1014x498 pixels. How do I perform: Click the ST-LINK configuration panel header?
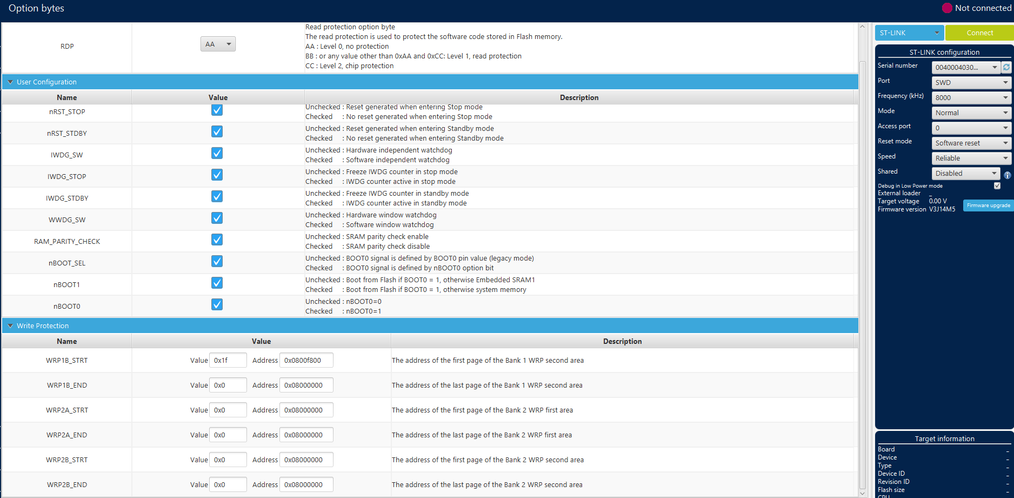944,52
